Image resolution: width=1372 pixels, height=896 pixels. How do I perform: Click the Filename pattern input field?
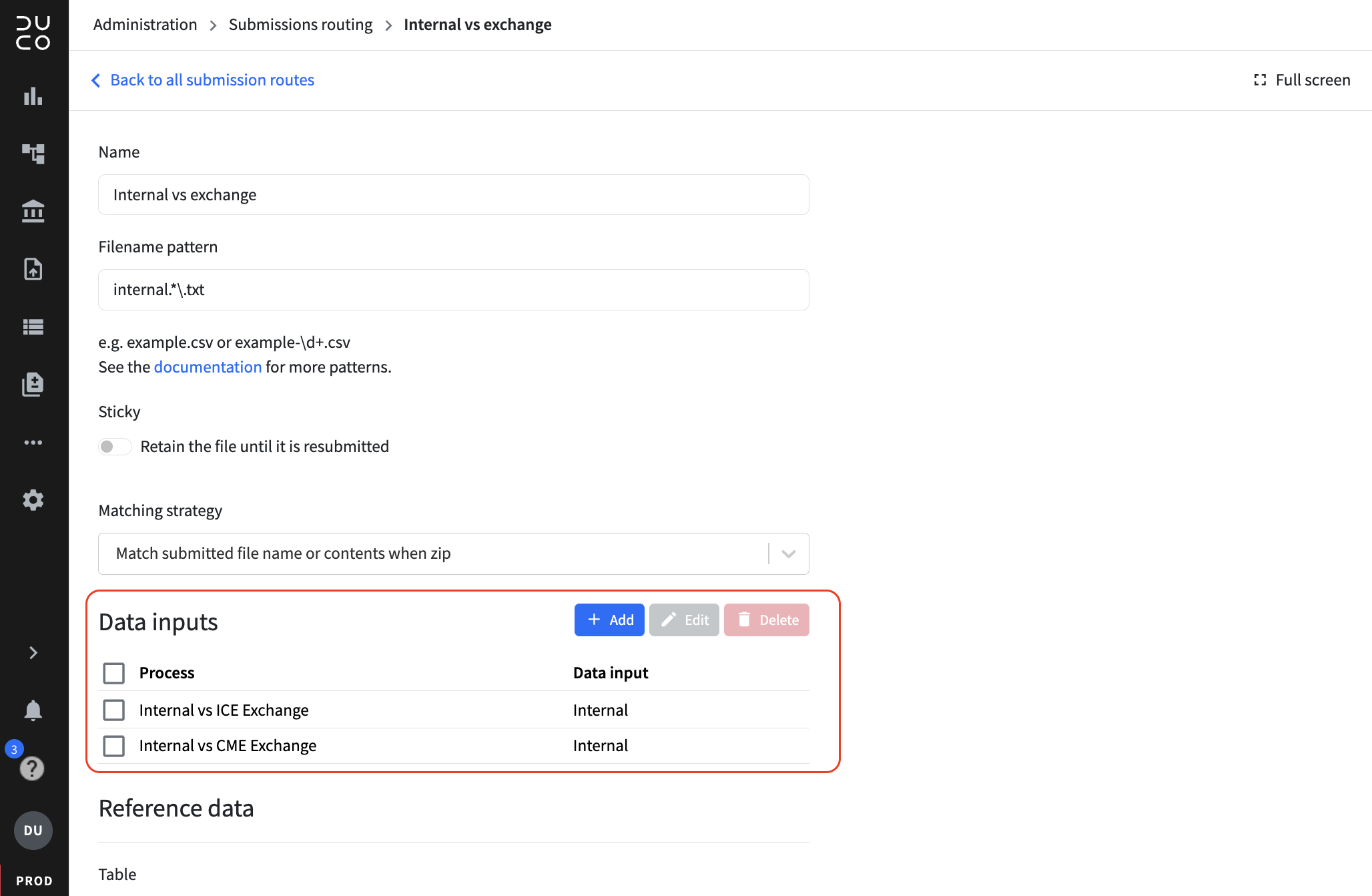pos(453,290)
